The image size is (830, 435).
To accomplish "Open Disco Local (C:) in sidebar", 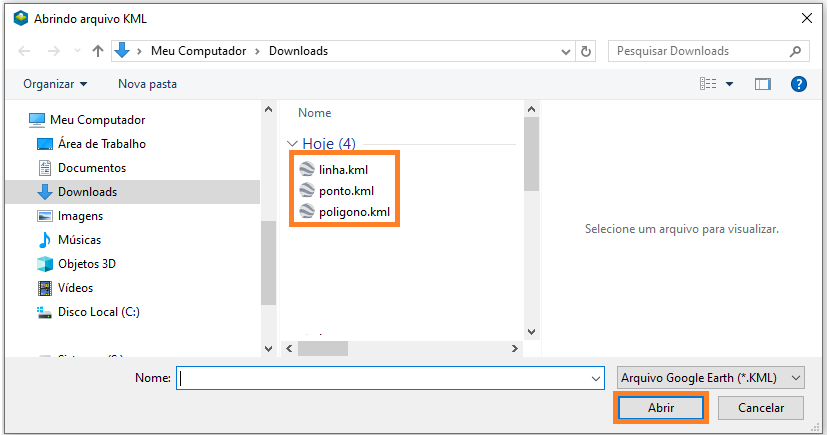I will 98,312.
